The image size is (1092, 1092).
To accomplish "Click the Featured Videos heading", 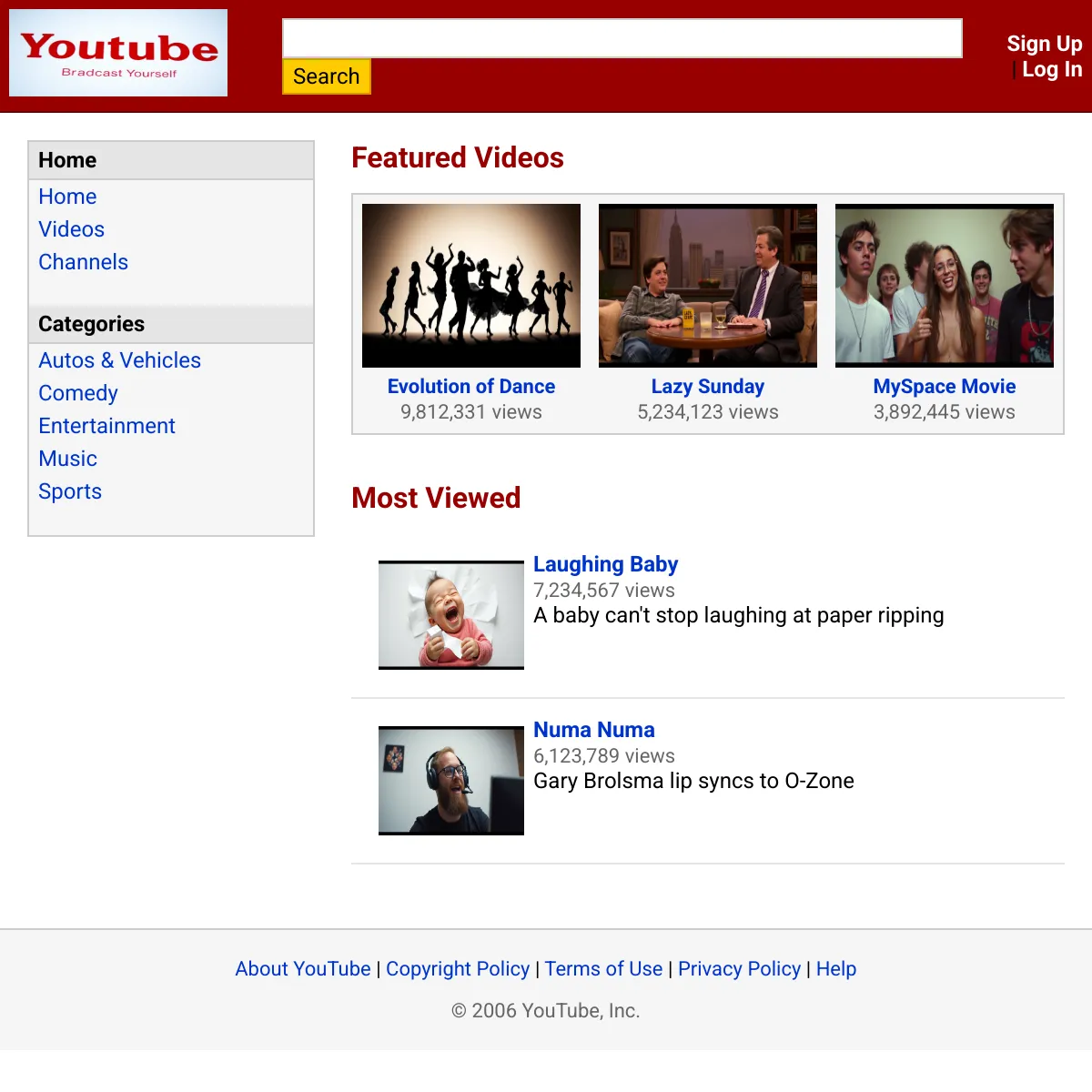I will pos(458,157).
